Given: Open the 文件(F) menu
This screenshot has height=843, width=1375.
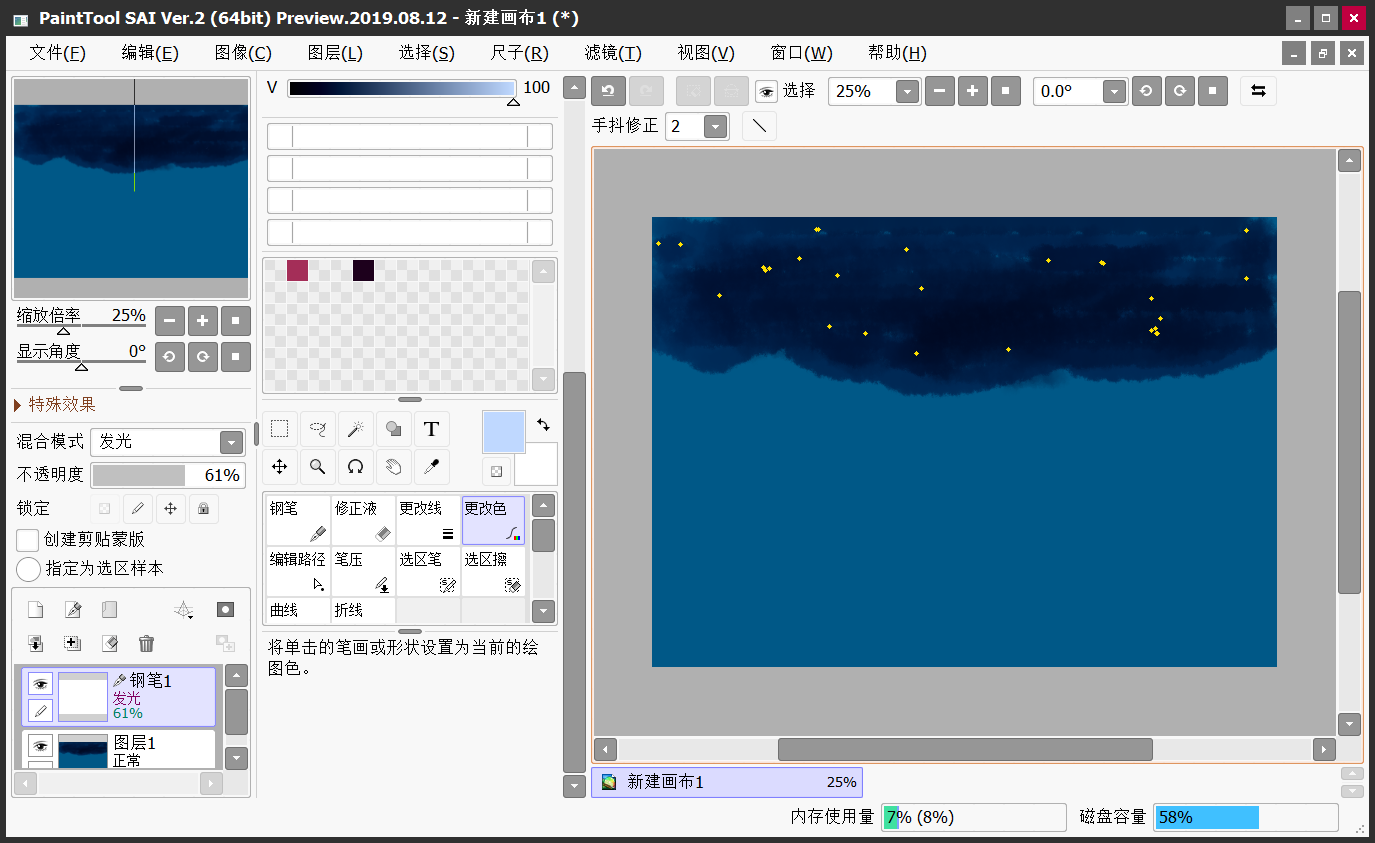Looking at the screenshot, I should pos(57,53).
